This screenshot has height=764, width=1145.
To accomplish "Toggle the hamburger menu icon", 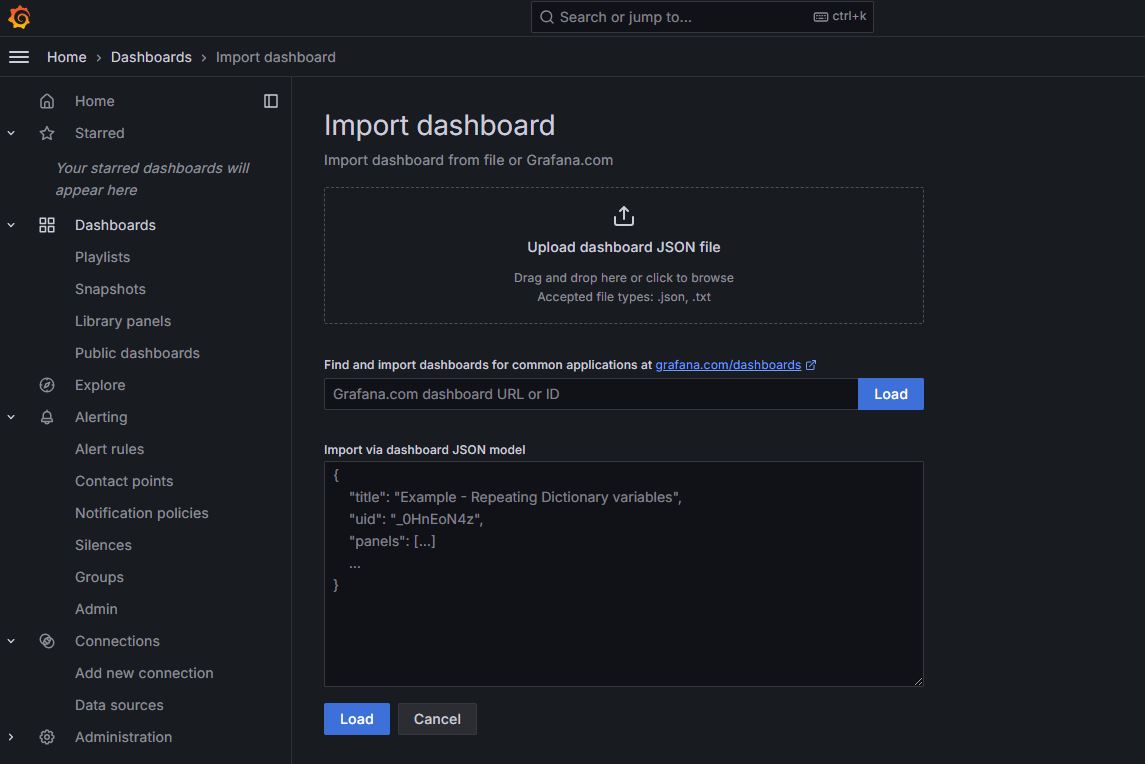I will tap(19, 57).
